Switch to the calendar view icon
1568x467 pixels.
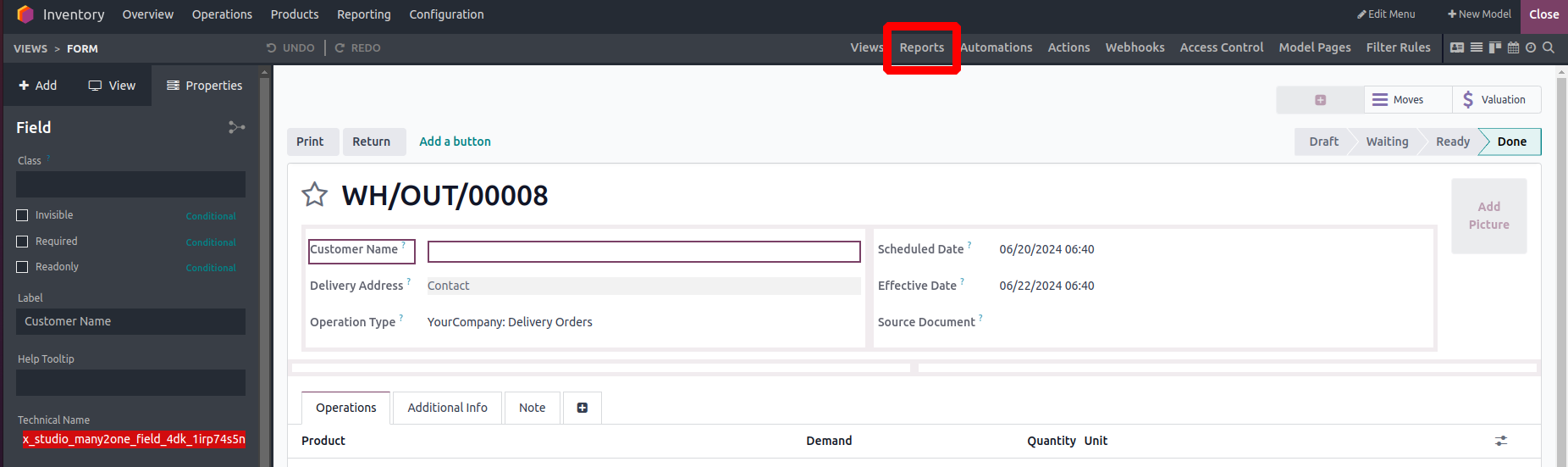click(1514, 48)
